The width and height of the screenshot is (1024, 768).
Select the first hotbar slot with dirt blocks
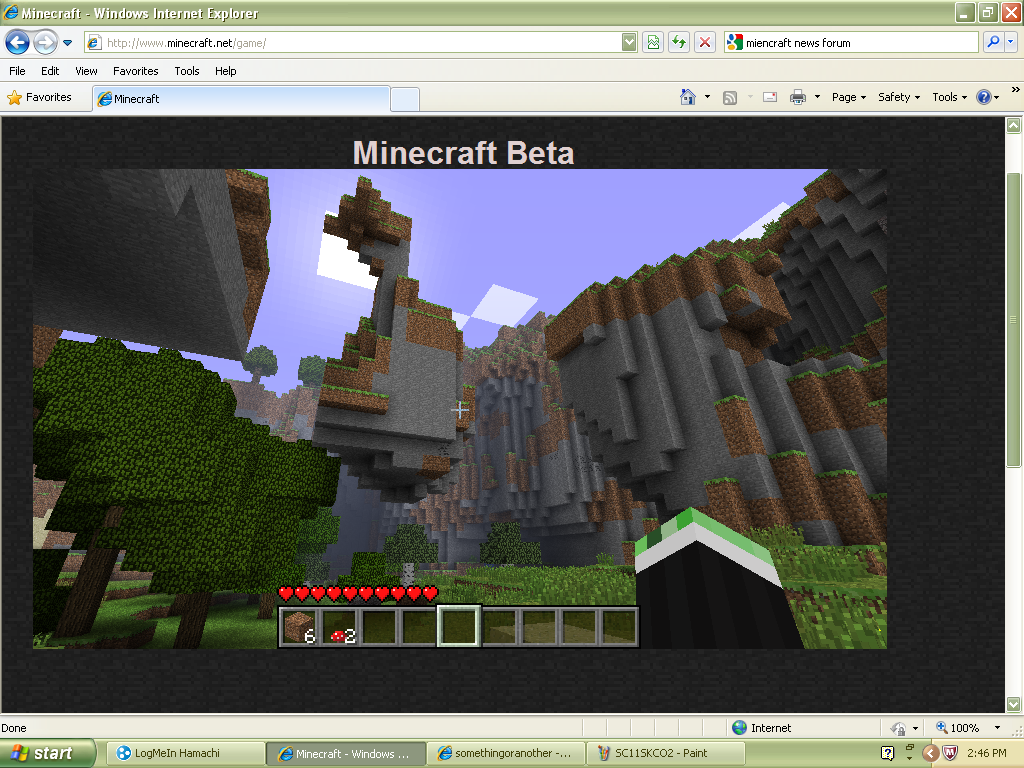point(300,626)
